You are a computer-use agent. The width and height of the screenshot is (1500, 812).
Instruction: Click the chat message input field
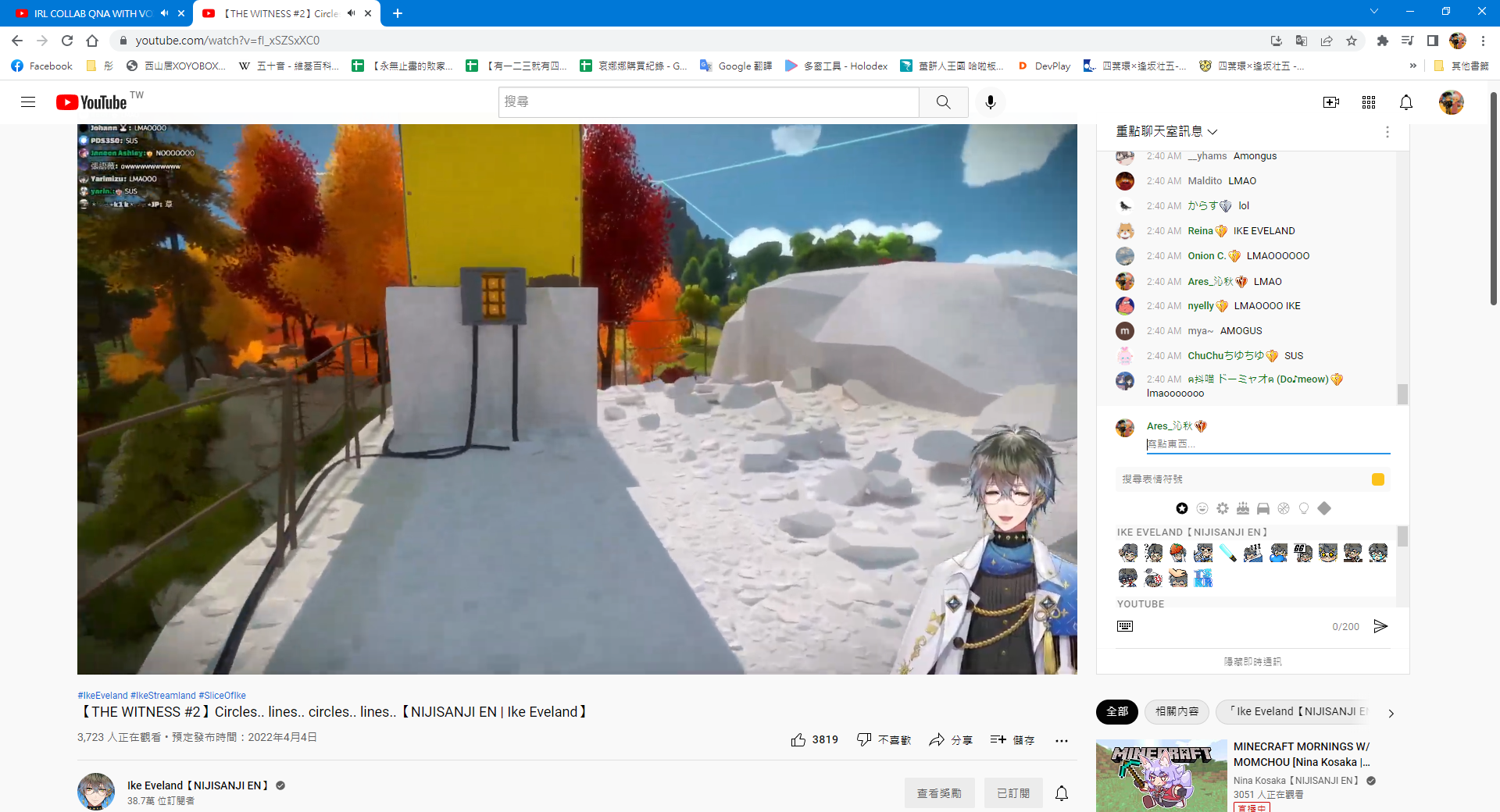(1268, 444)
